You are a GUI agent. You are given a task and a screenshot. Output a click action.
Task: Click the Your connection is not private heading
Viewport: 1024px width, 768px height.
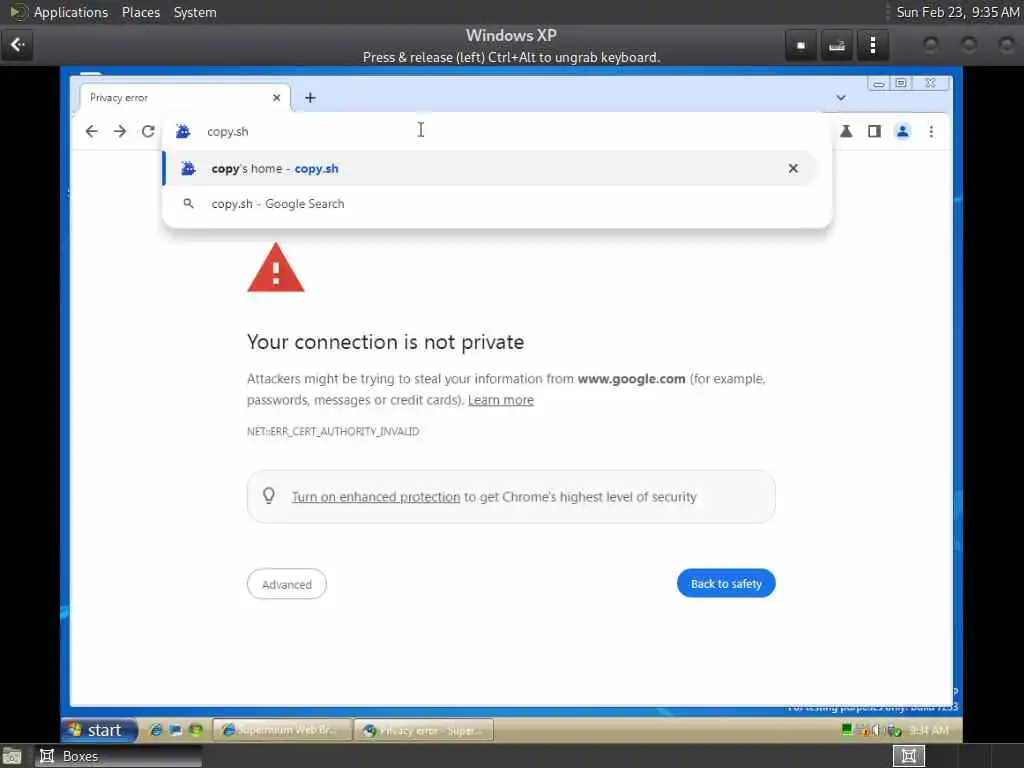coord(385,342)
